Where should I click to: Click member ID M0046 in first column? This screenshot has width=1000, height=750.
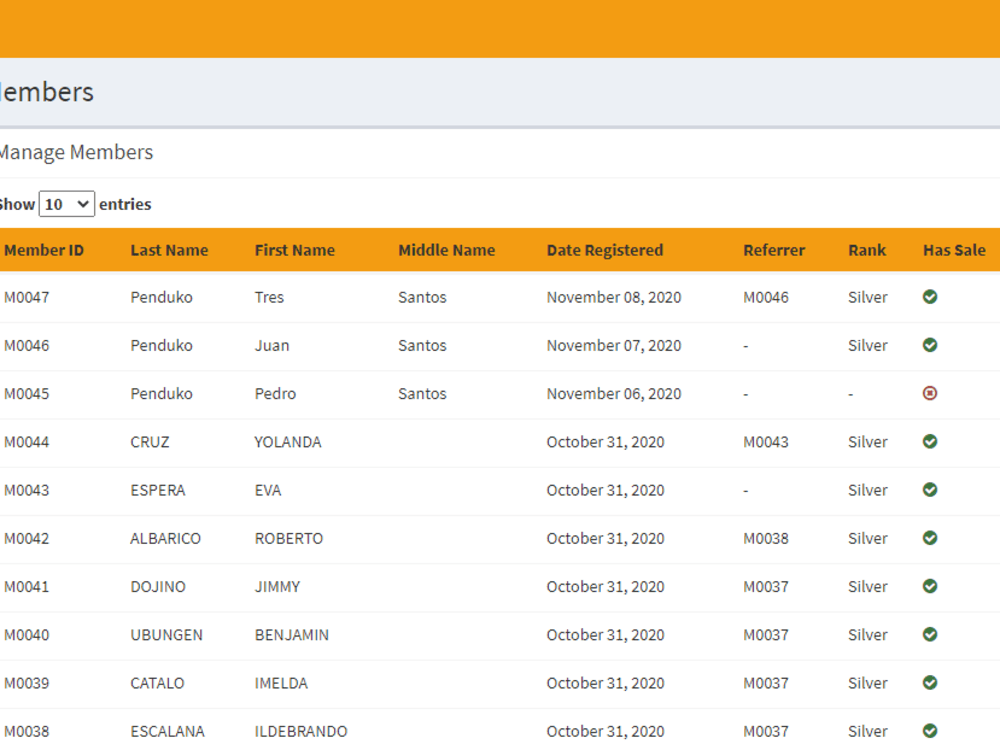(27, 346)
